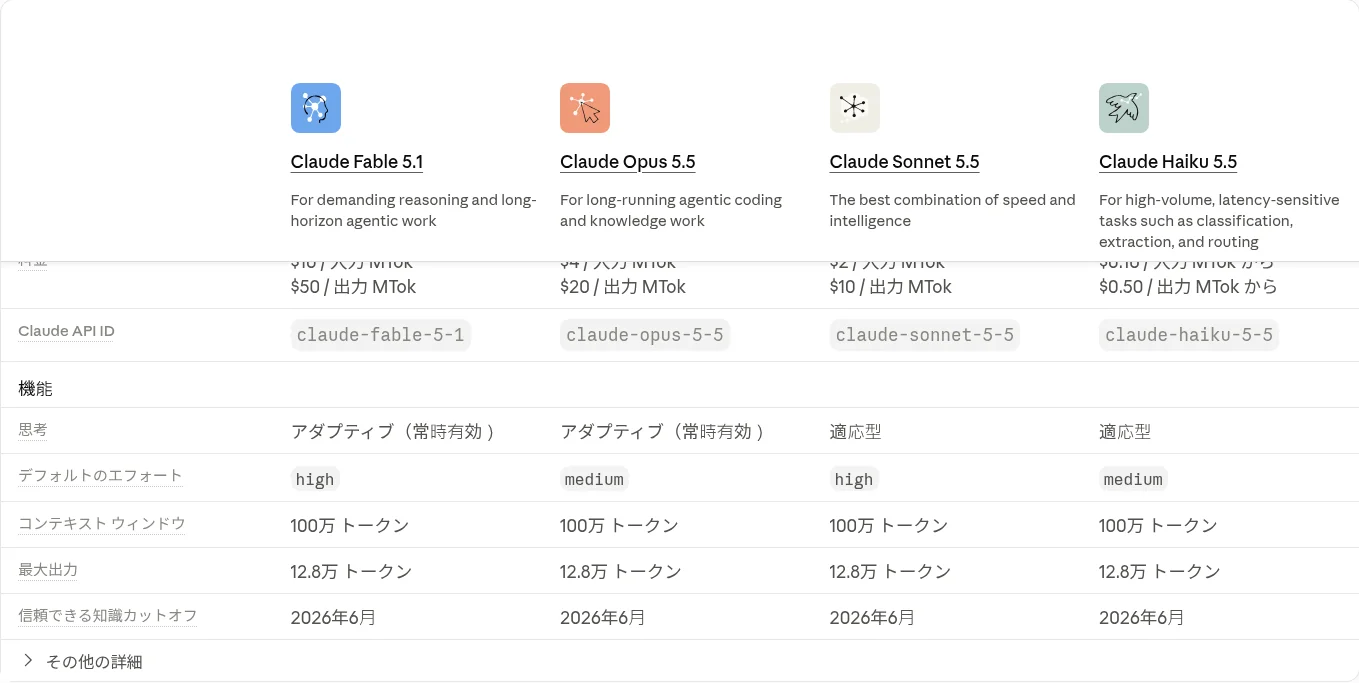Click the claude-sonnet-5-5 API ID code
Image resolution: width=1359 pixels, height=683 pixels.
tap(925, 335)
